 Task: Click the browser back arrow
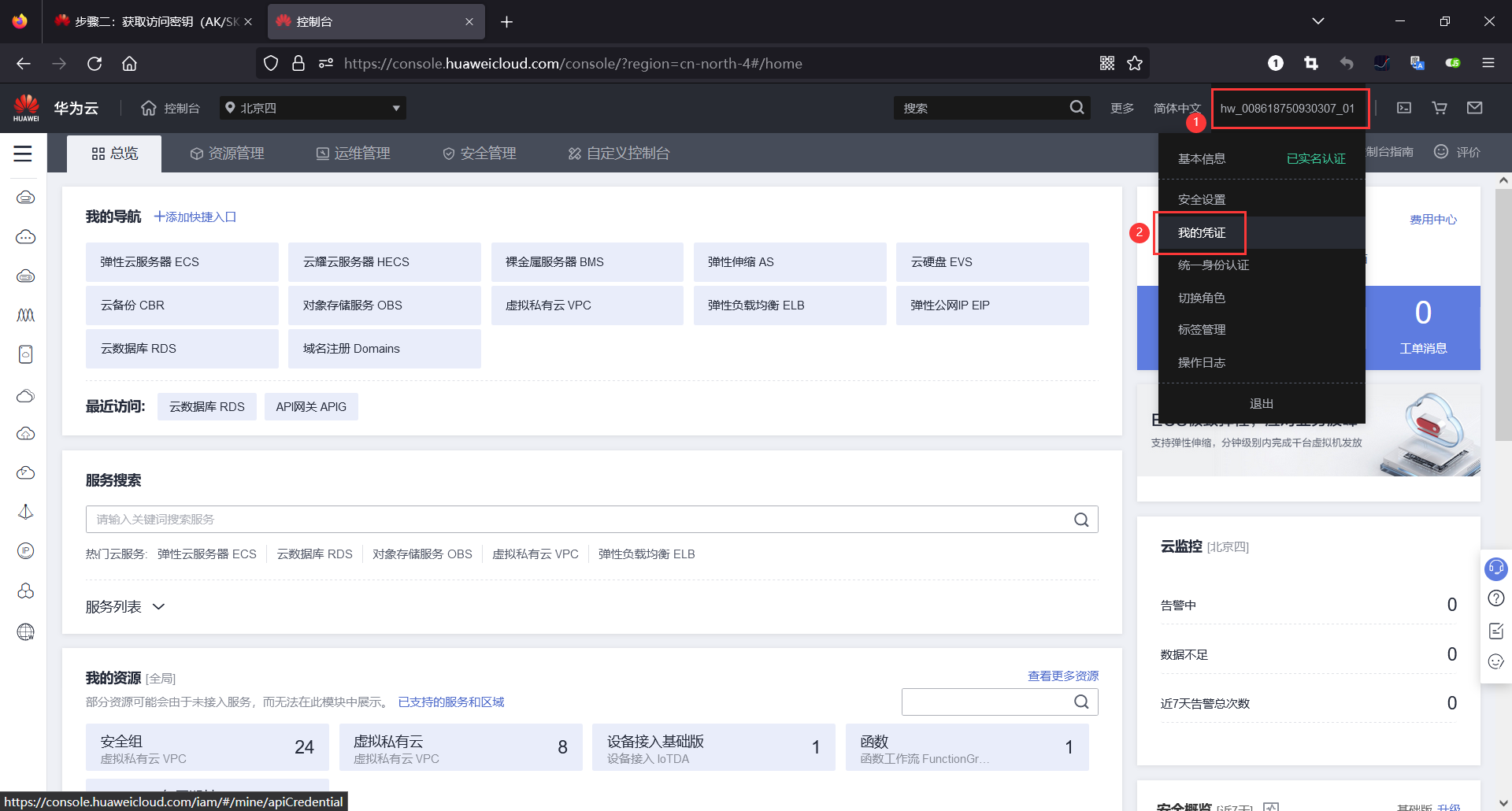[24, 64]
